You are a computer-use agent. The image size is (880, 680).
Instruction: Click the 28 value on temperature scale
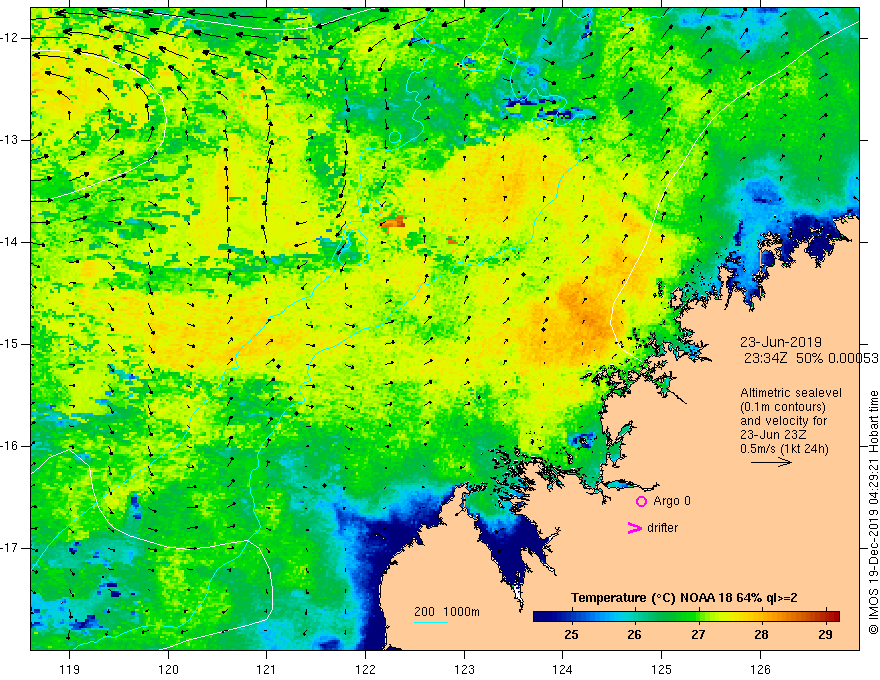[761, 635]
